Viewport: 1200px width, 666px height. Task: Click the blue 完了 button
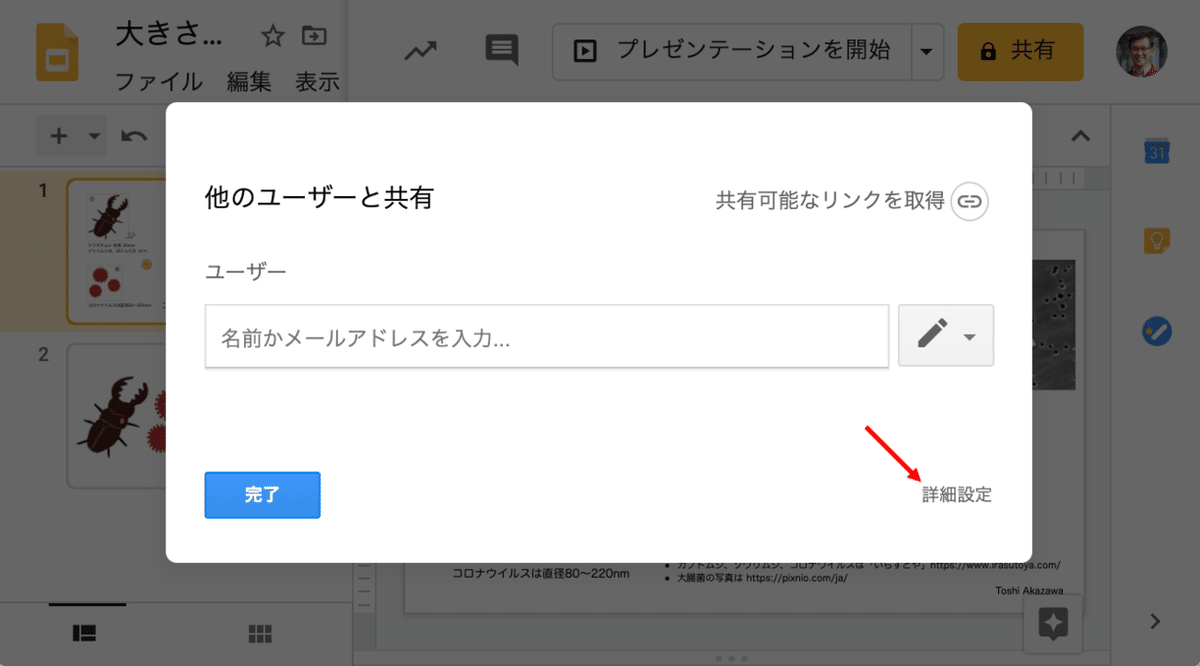(x=262, y=495)
